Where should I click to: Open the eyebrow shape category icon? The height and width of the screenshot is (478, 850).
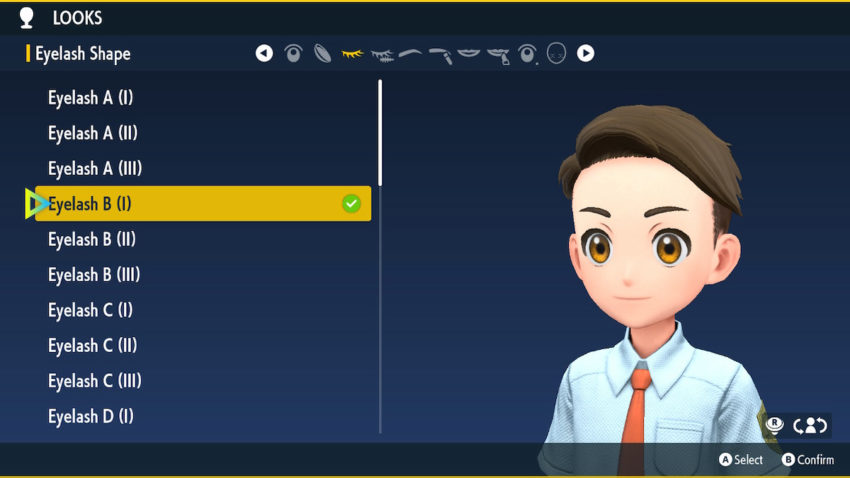[410, 53]
